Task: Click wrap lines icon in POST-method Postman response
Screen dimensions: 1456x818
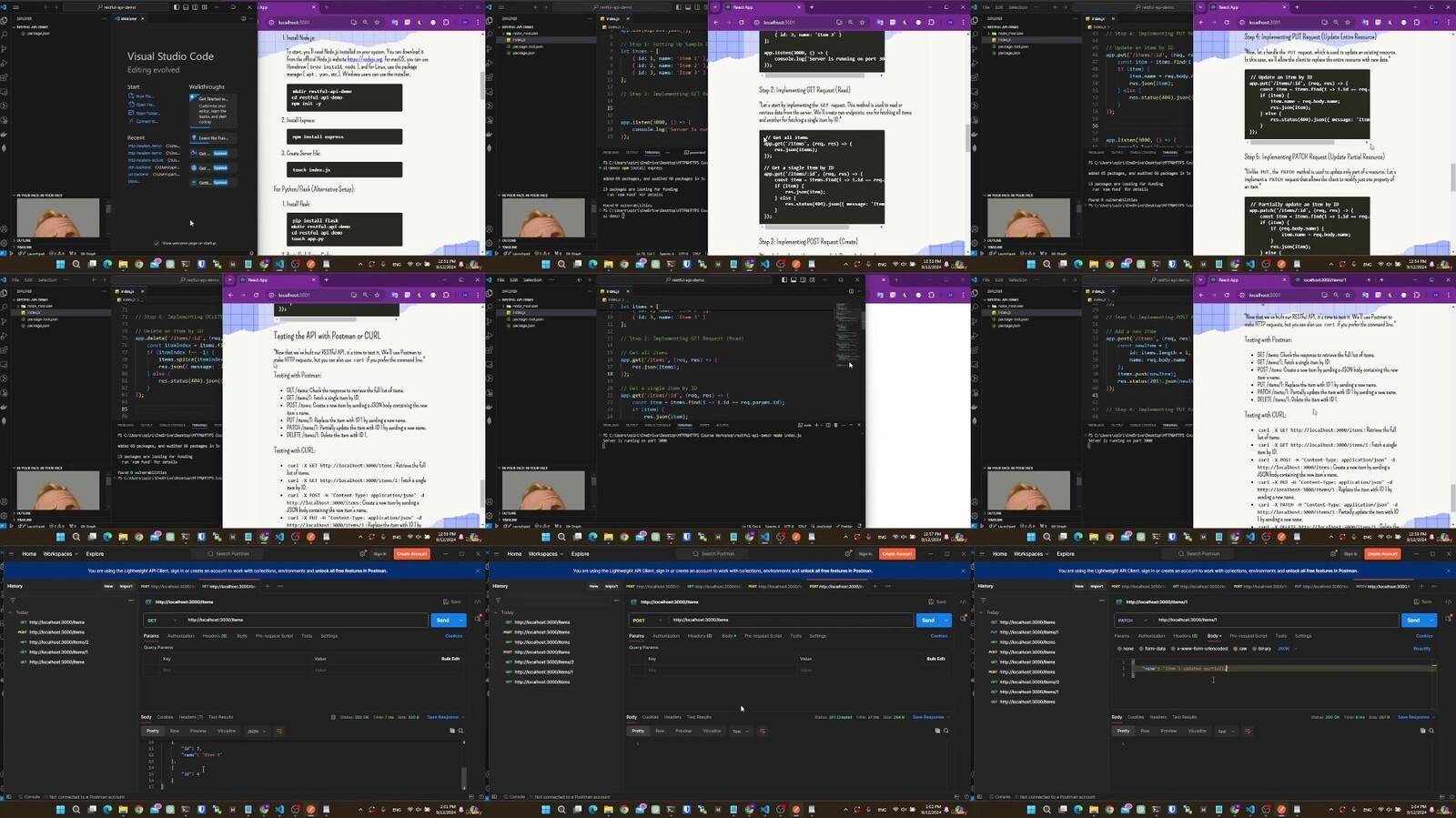Action: (763, 731)
